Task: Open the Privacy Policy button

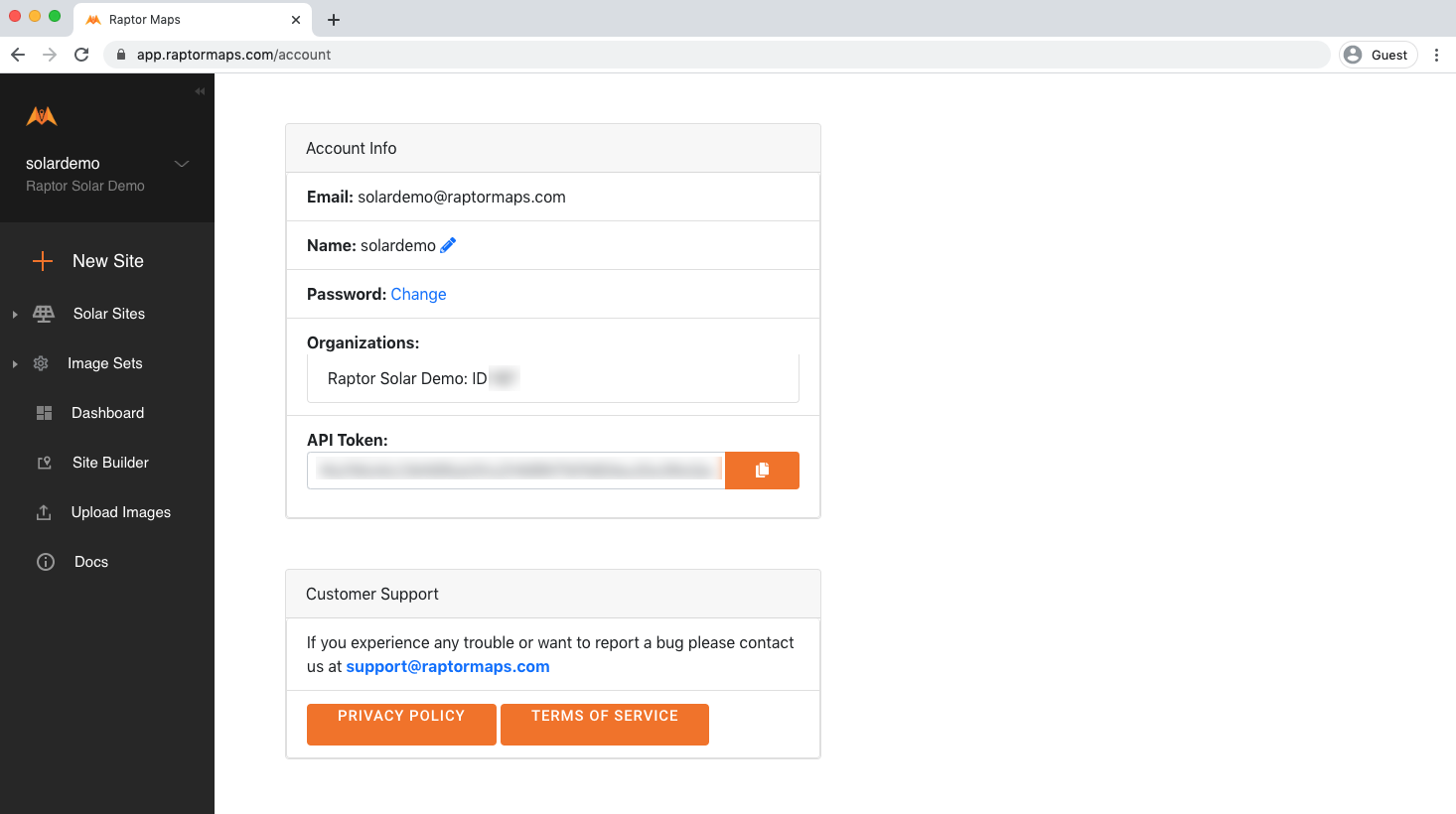Action: pos(401,724)
